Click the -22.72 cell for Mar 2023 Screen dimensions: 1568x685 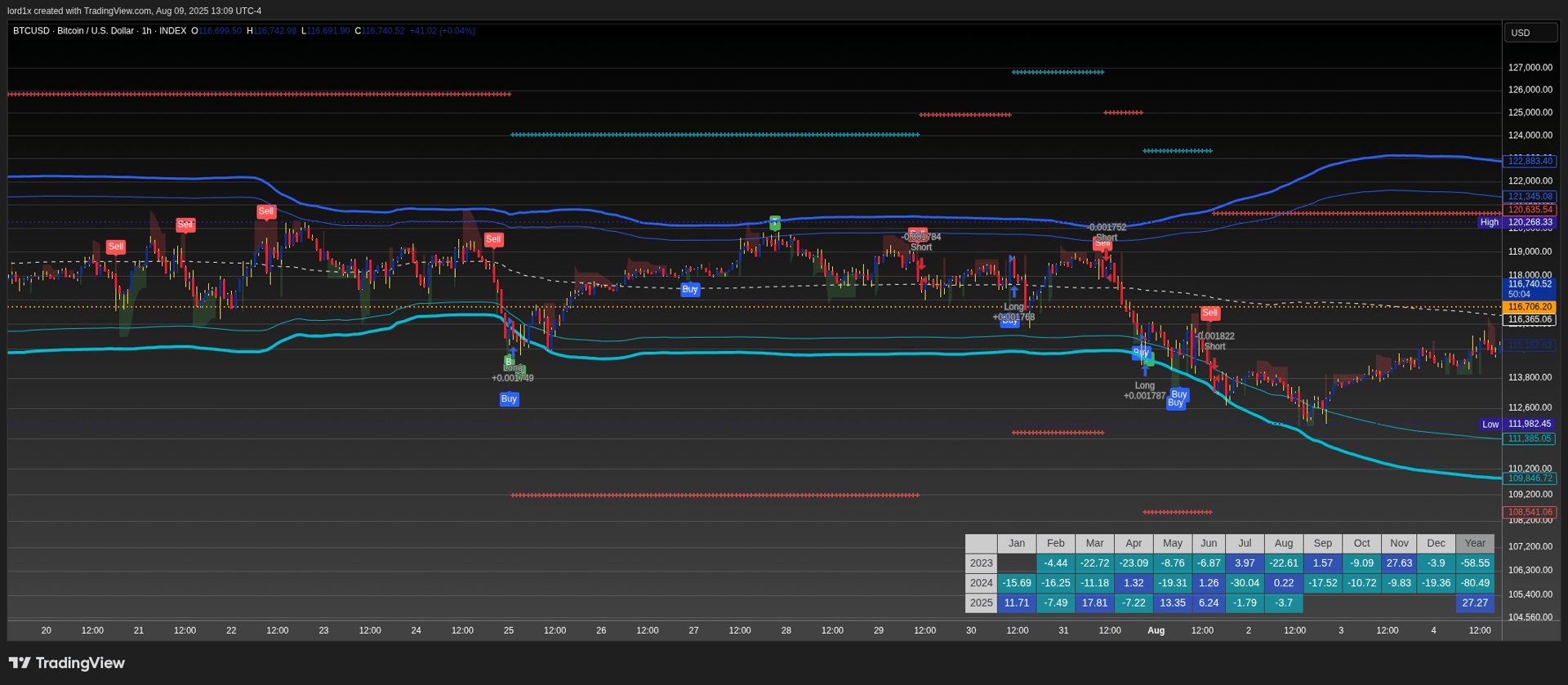(x=1094, y=563)
